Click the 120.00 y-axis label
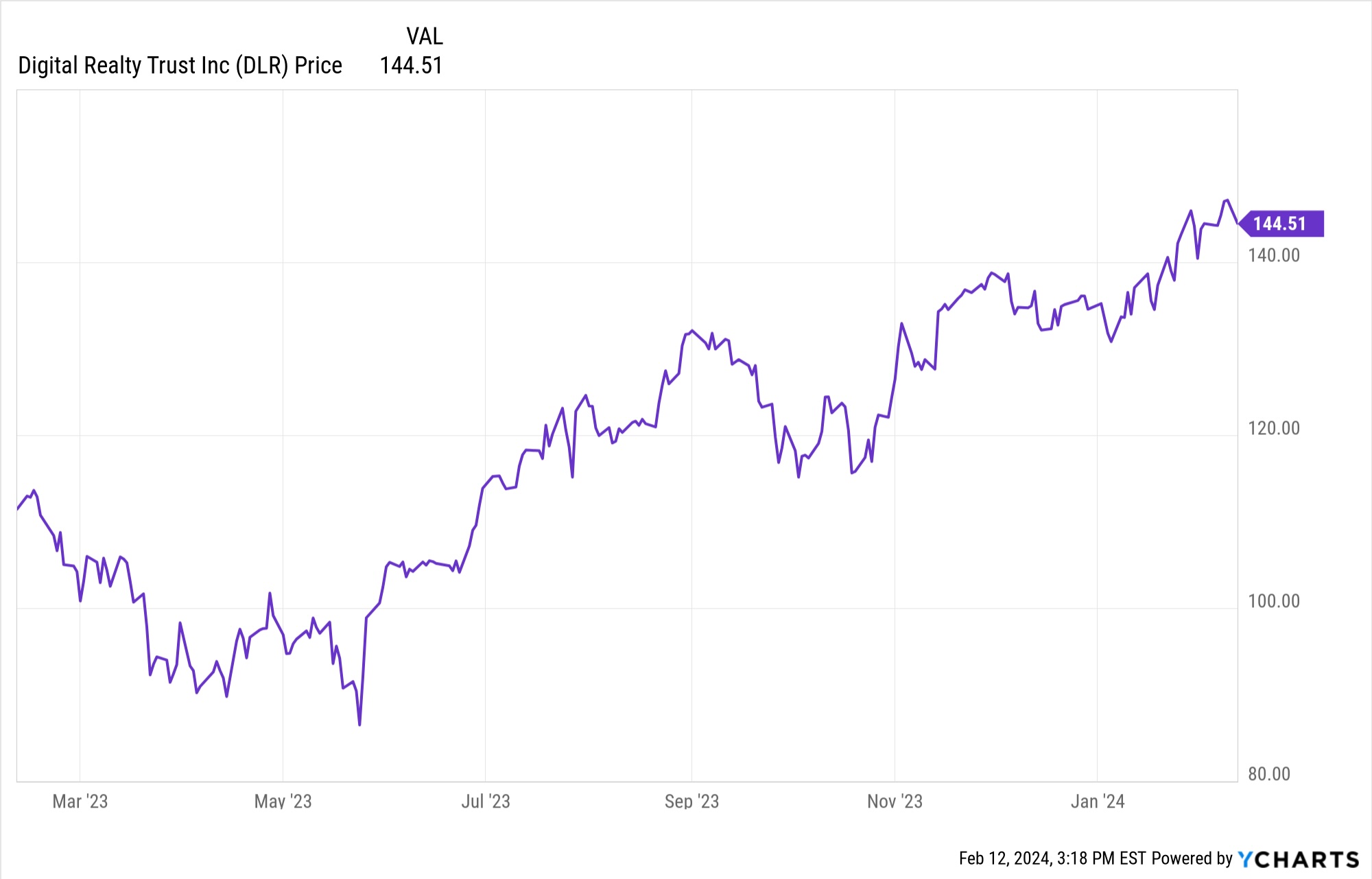The width and height of the screenshot is (1372, 879). [1273, 429]
